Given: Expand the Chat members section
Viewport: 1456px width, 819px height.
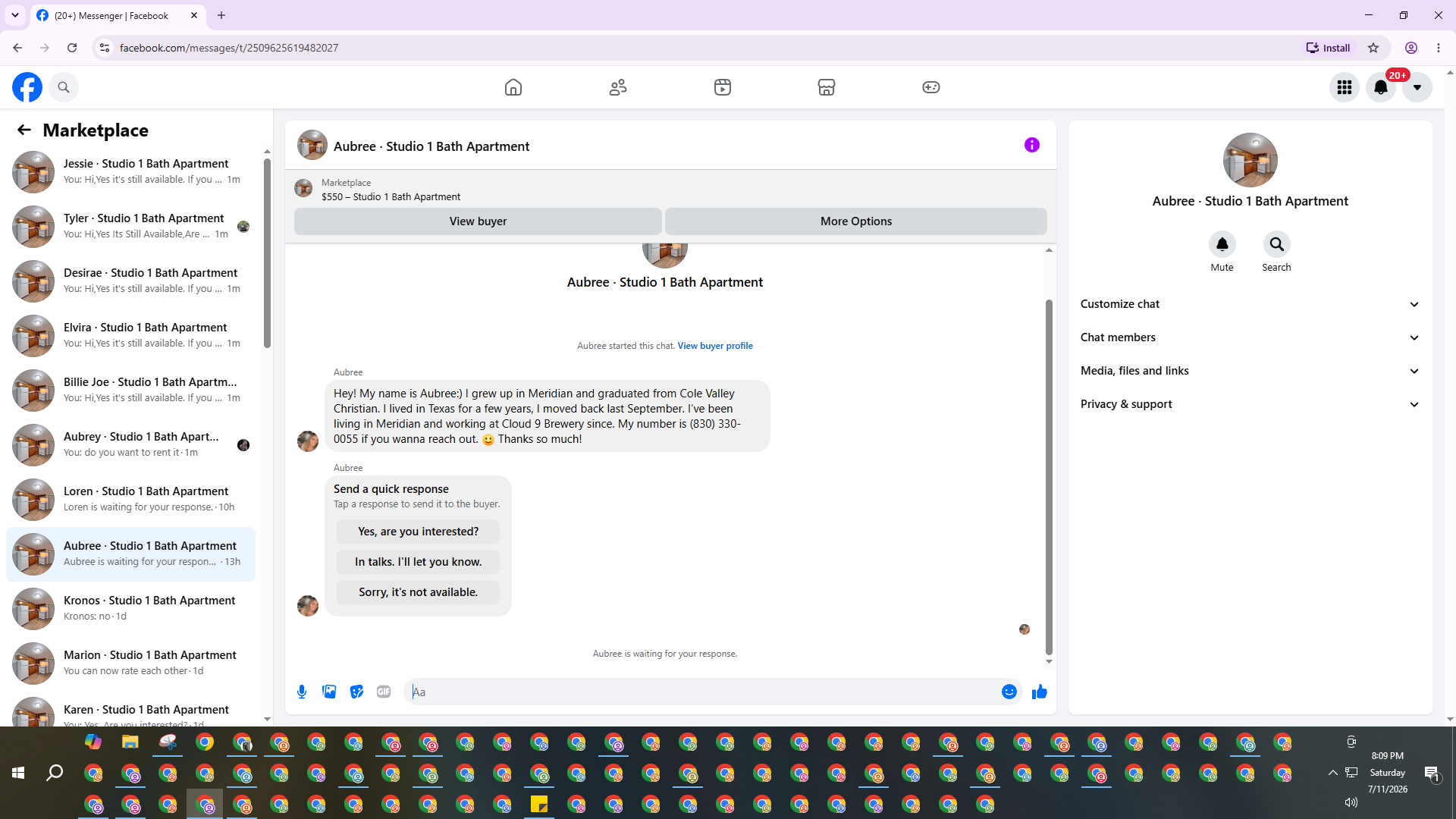Looking at the screenshot, I should [x=1250, y=337].
